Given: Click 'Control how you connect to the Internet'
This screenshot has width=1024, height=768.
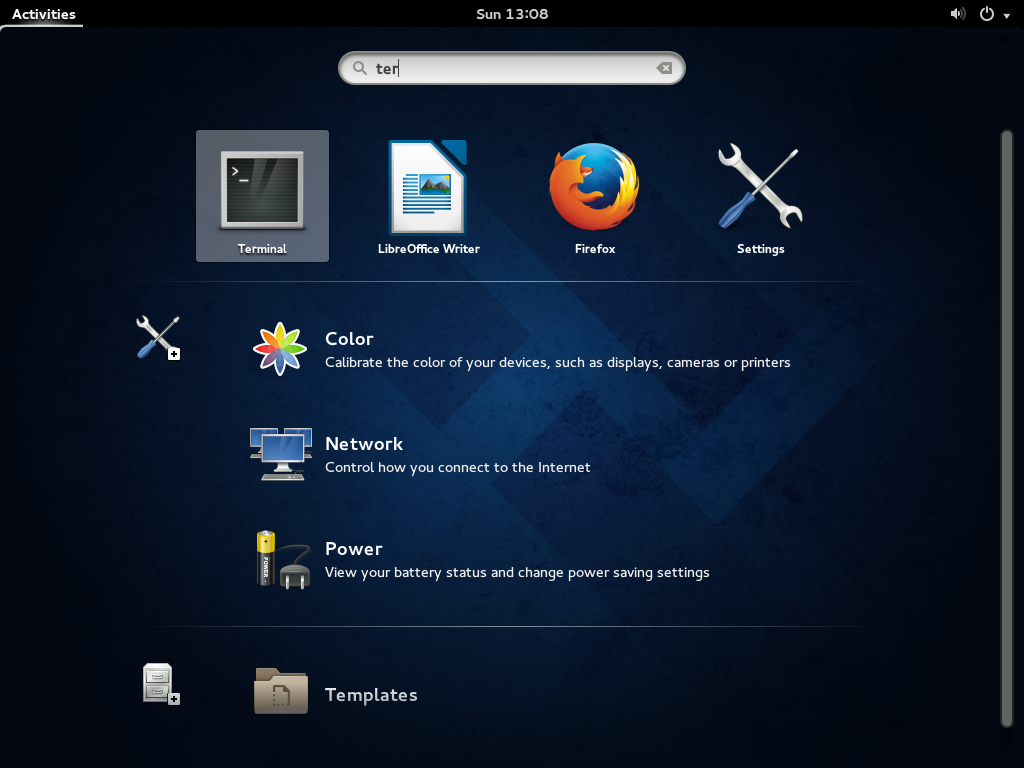Looking at the screenshot, I should (458, 468).
